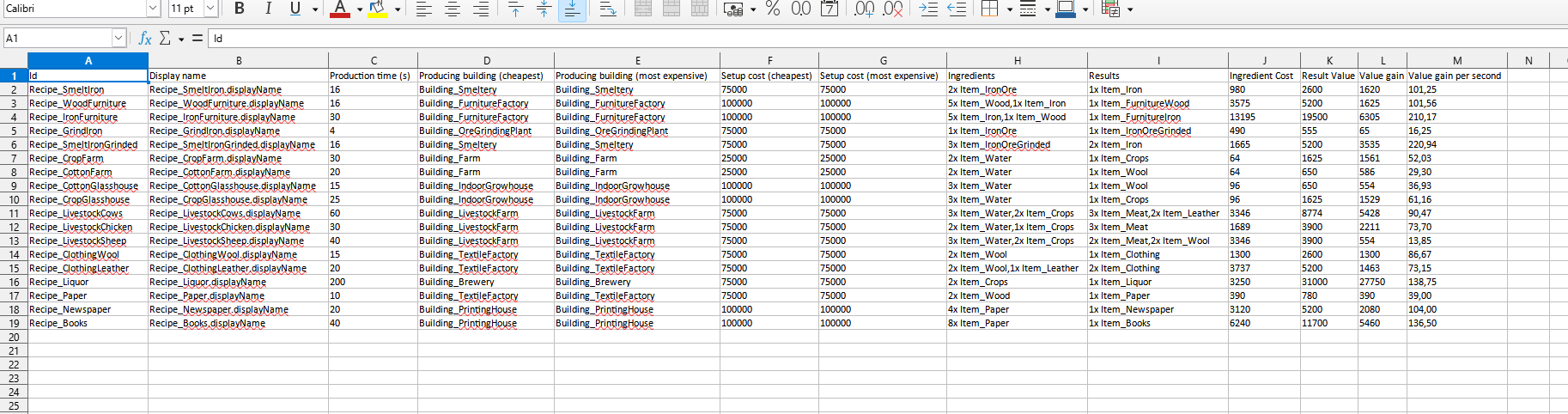Toggle underline formatting
1568x414 pixels.
[295, 9]
